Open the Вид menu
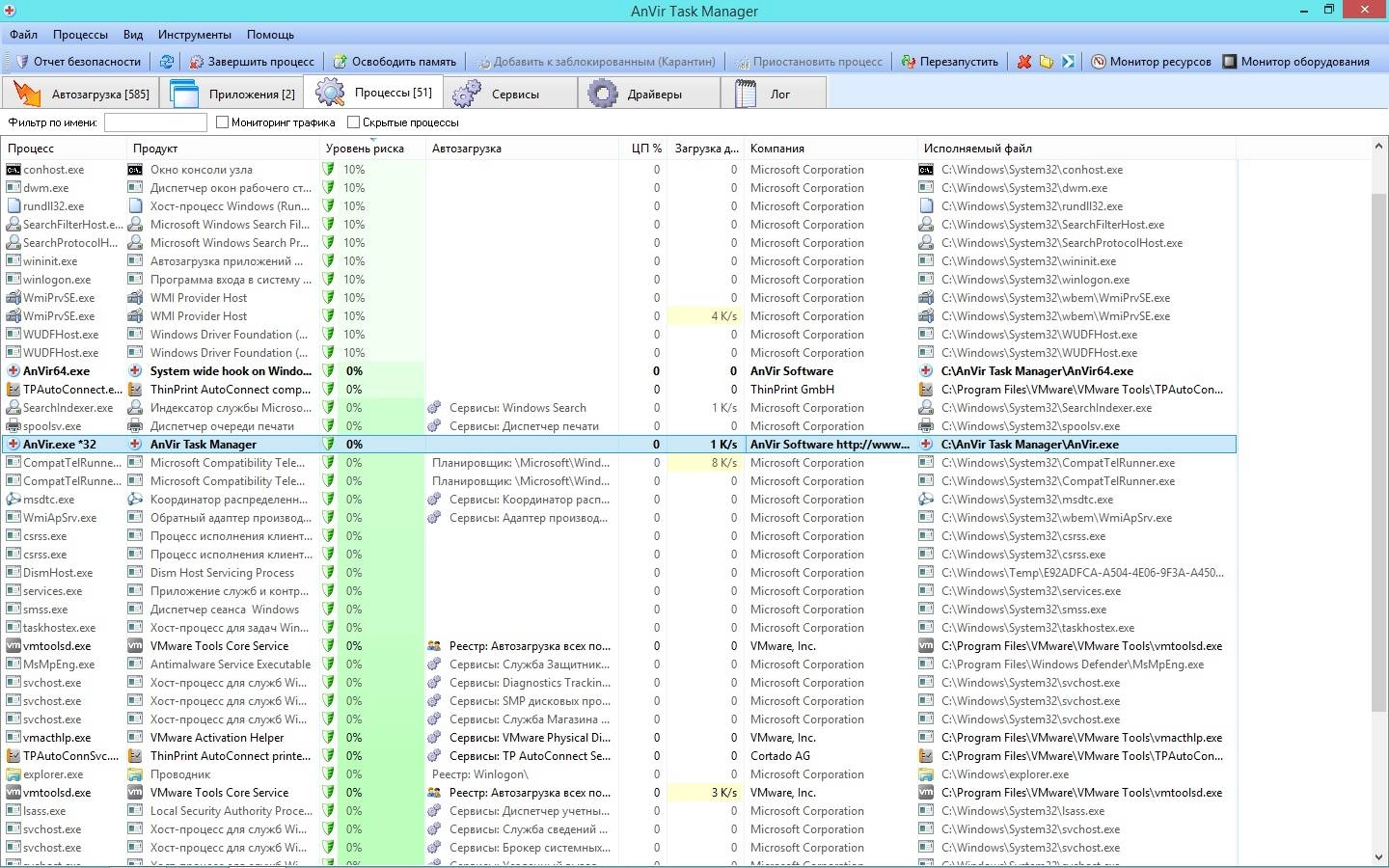This screenshot has height=868, width=1389. pos(133,35)
